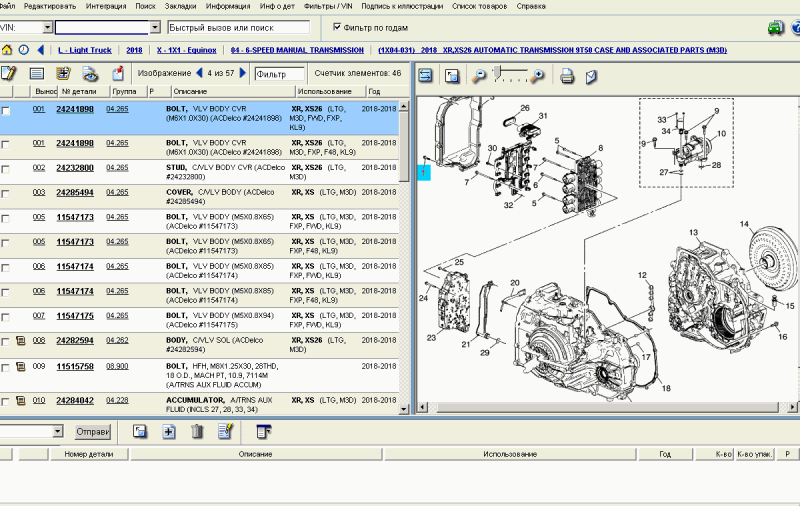Click the swap panels icon above illustration

(x=425, y=75)
